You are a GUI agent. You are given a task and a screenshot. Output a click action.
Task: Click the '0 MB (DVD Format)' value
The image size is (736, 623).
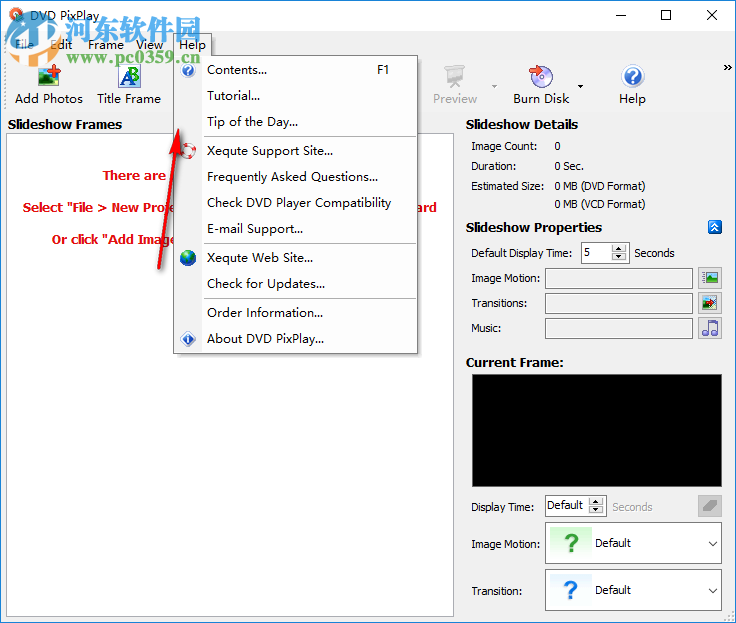pyautogui.click(x=599, y=186)
